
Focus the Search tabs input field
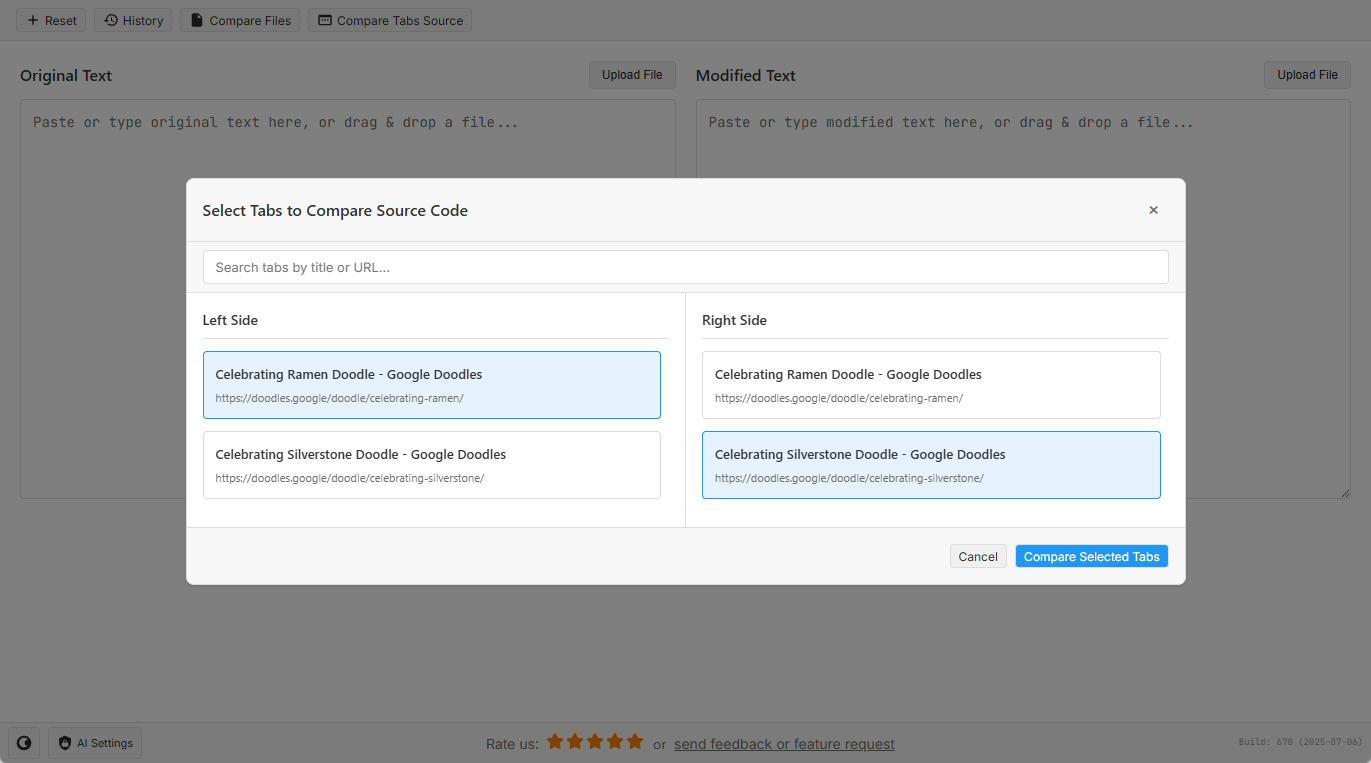[x=685, y=267]
